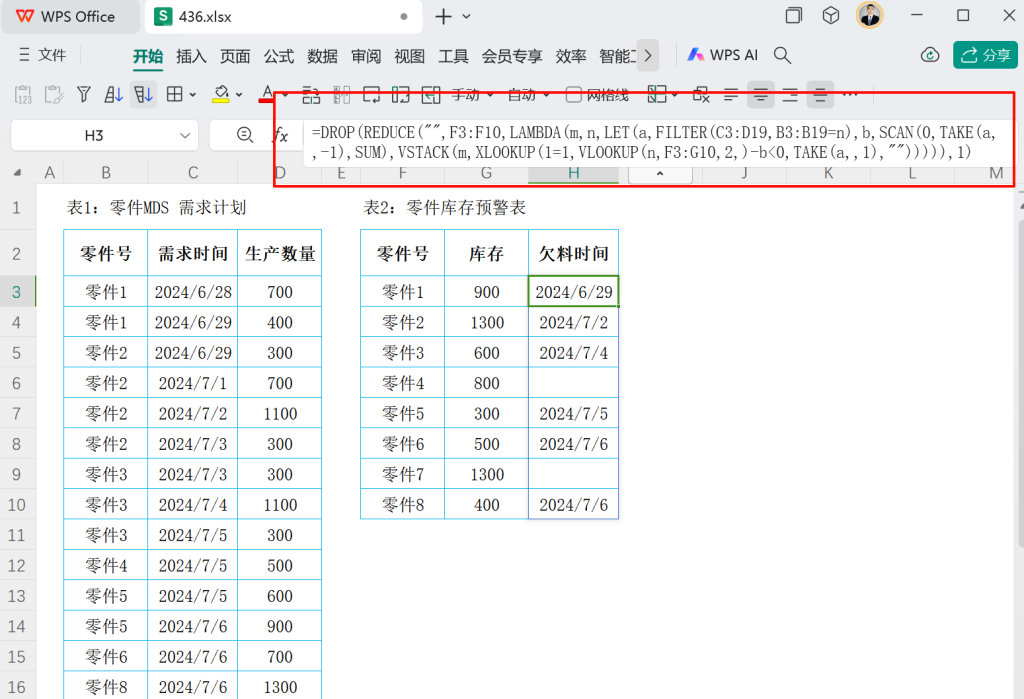1024x699 pixels.
Task: Switch to the 审阅 ribbon tab
Action: point(366,56)
